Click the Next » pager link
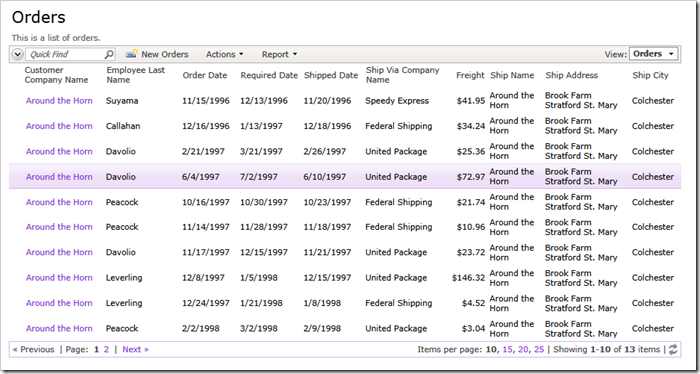Viewport: 700px width, 374px height. click(136, 349)
